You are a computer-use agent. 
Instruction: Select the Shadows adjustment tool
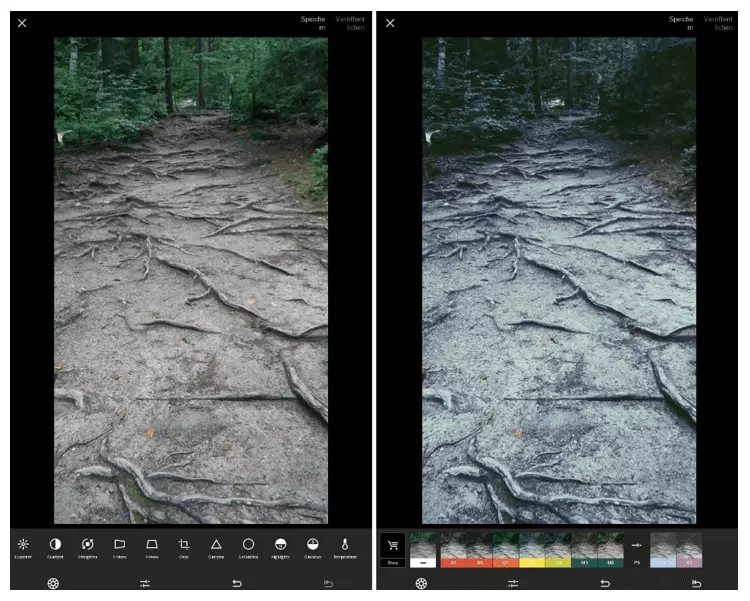coord(312,547)
